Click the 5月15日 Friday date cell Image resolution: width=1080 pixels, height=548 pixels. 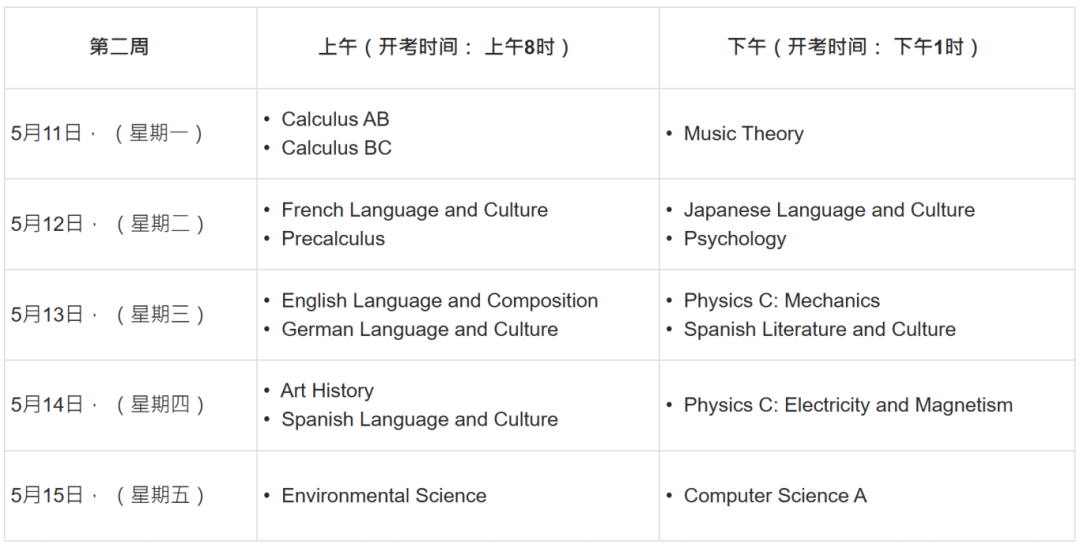pos(108,495)
